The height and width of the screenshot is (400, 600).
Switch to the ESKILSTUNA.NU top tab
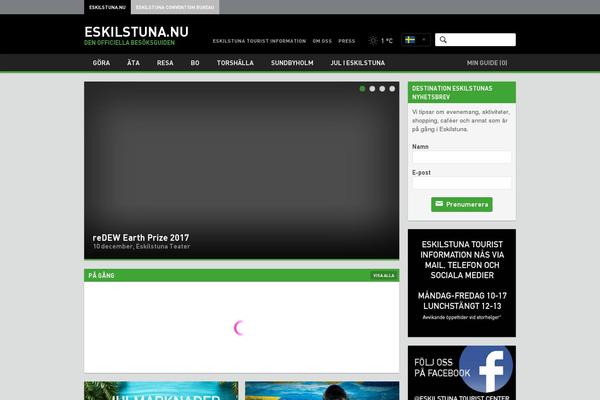[x=107, y=7]
